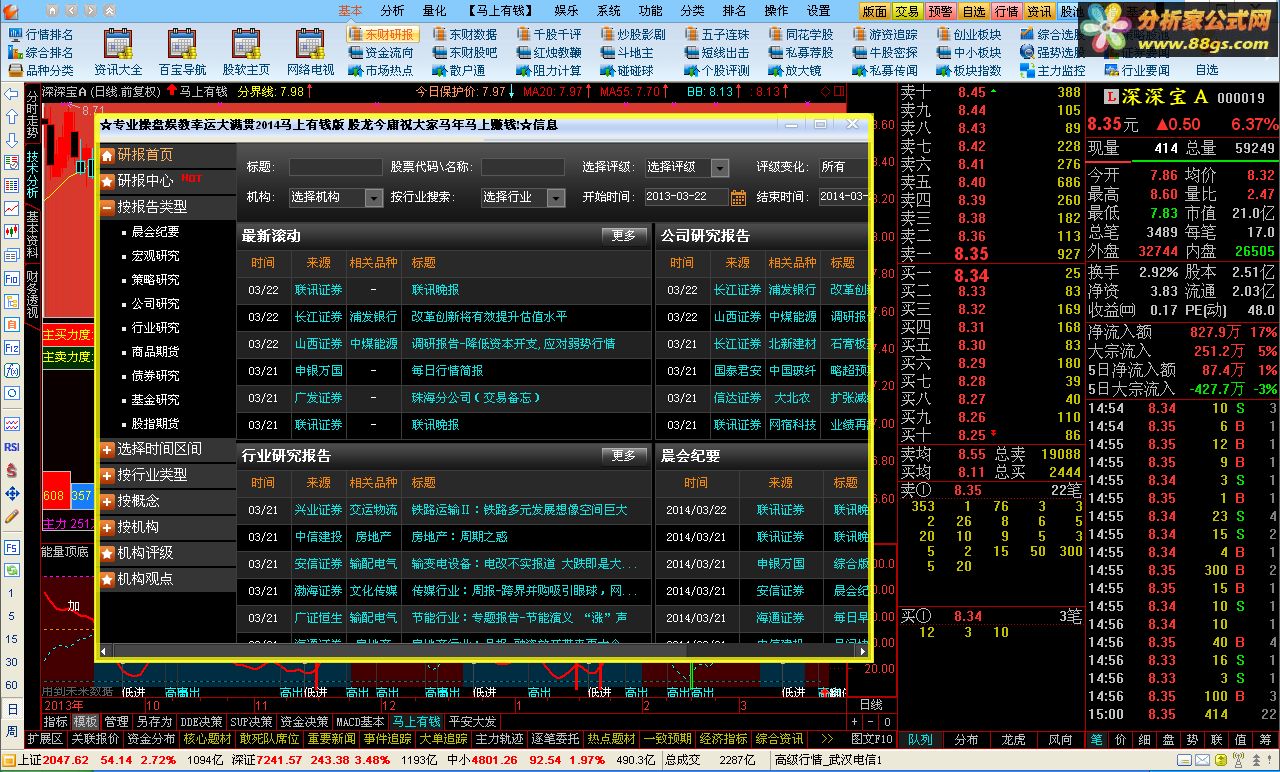
Task: Open 同花学股 toolbar item
Action: (801, 34)
